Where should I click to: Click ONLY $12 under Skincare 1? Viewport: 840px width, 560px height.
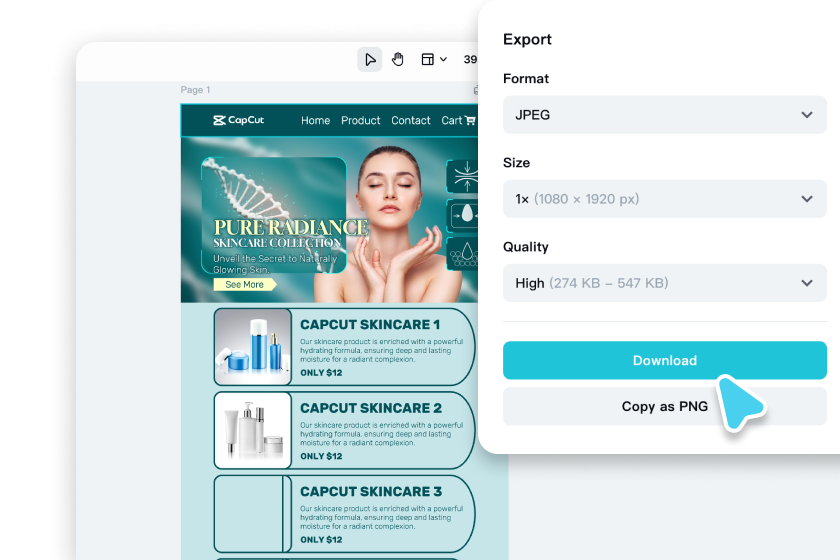pos(321,373)
